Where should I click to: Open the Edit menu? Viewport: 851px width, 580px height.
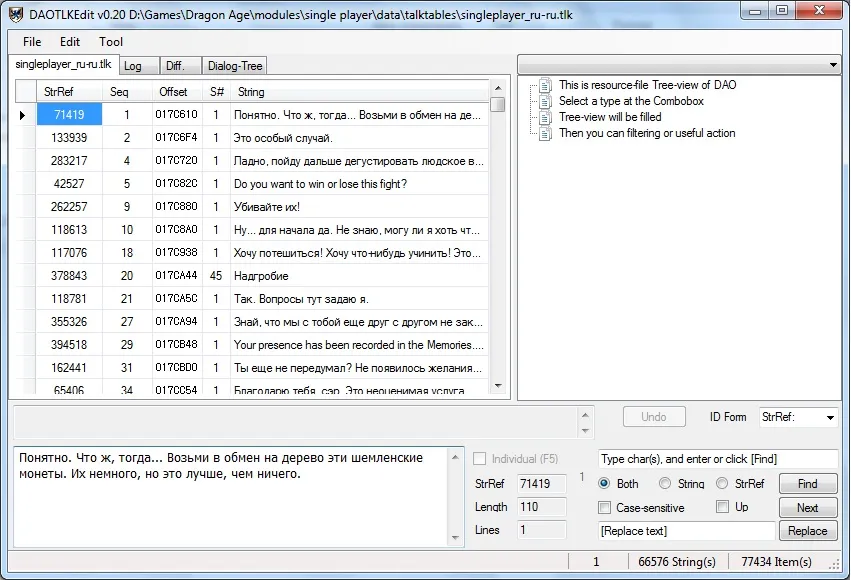[x=70, y=42]
